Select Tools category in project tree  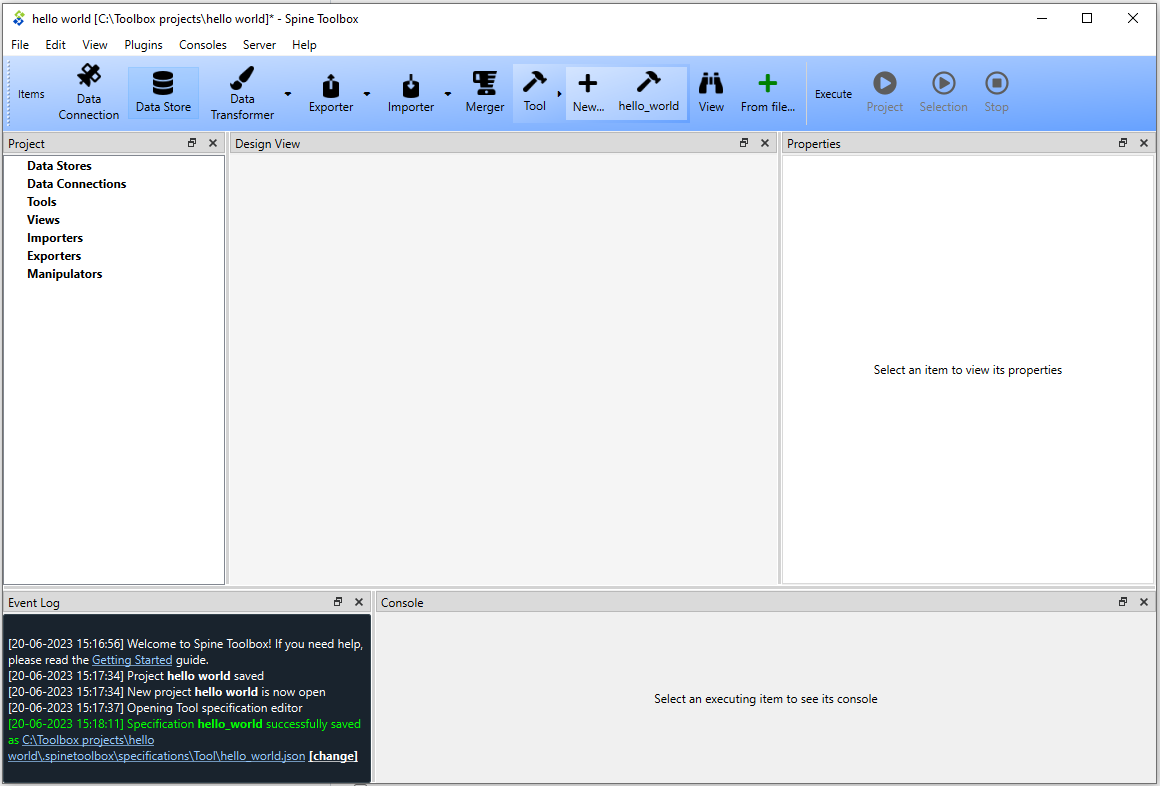(x=42, y=201)
